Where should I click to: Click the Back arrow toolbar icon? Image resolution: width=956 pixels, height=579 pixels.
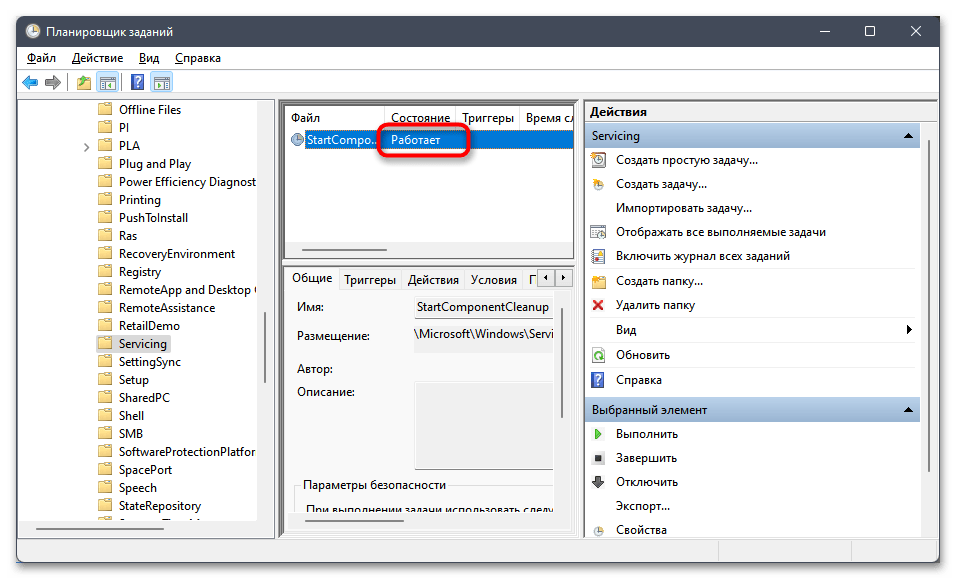pyautogui.click(x=30, y=82)
